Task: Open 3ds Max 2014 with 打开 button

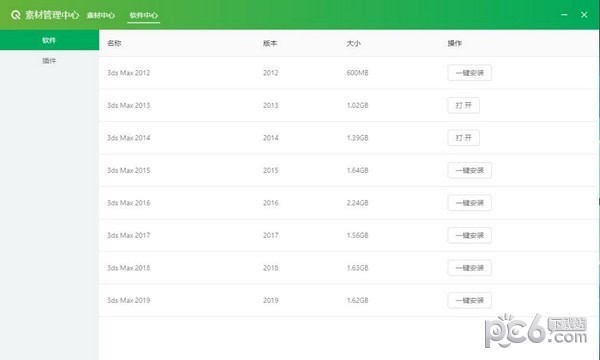Action: pyautogui.click(x=463, y=138)
